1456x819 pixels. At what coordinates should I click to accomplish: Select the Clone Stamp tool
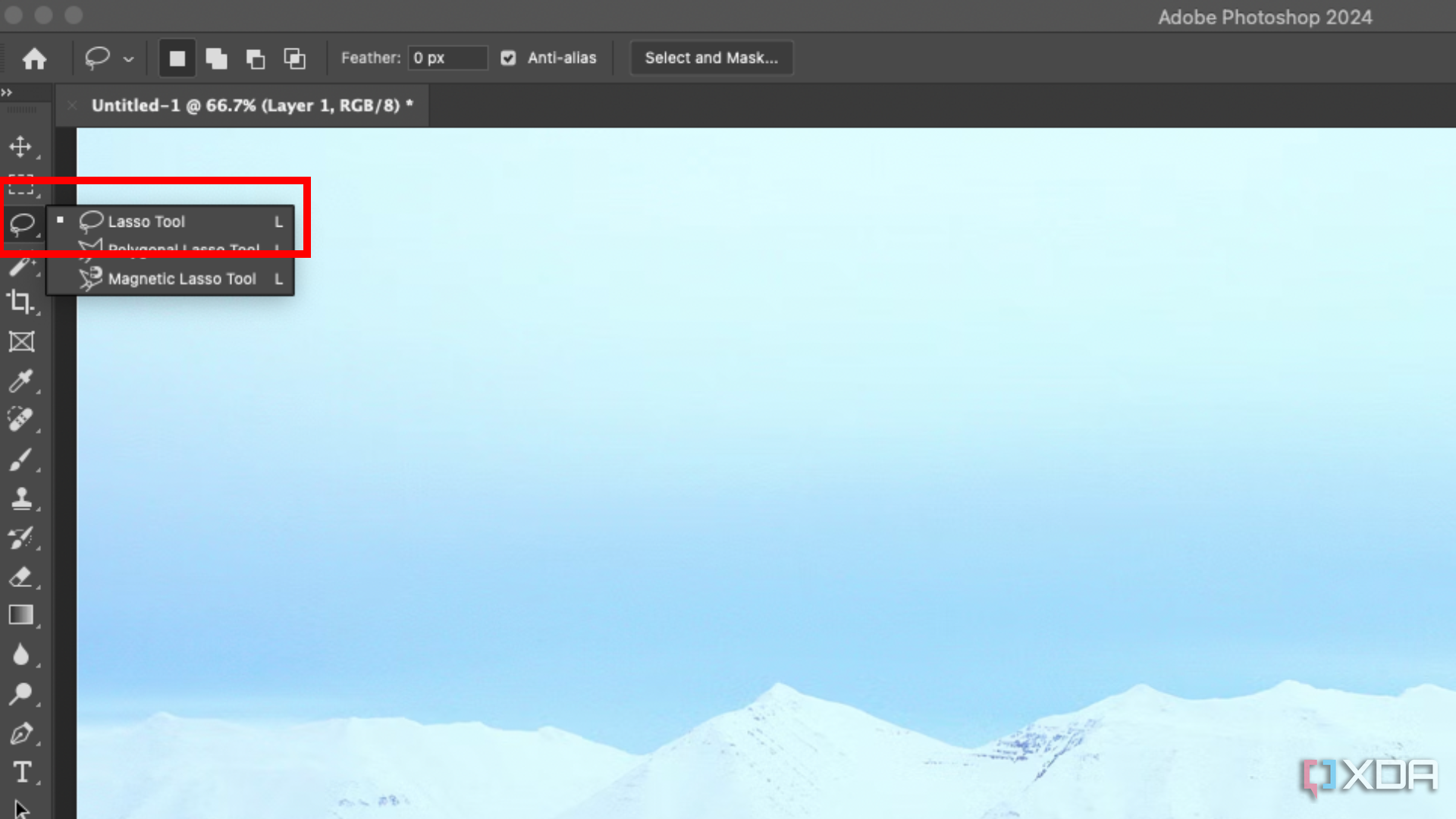[x=21, y=498]
